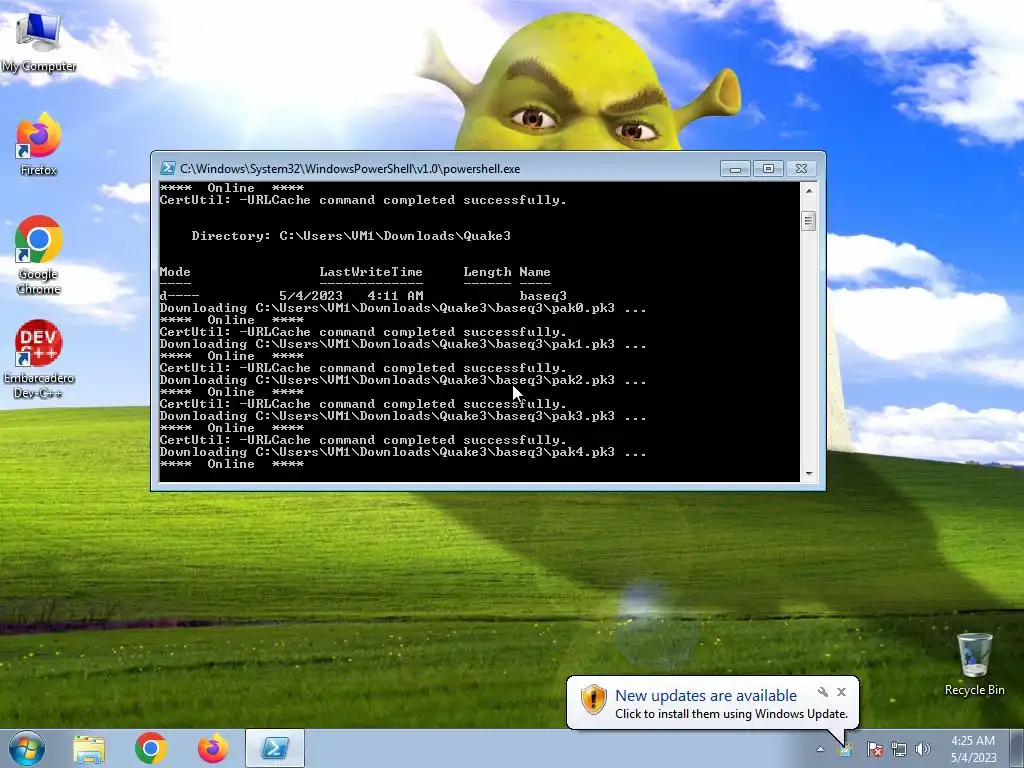Click the 'Downloading ...pak4.pk3' line
Viewport: 1024px width, 768px height.
(x=402, y=451)
